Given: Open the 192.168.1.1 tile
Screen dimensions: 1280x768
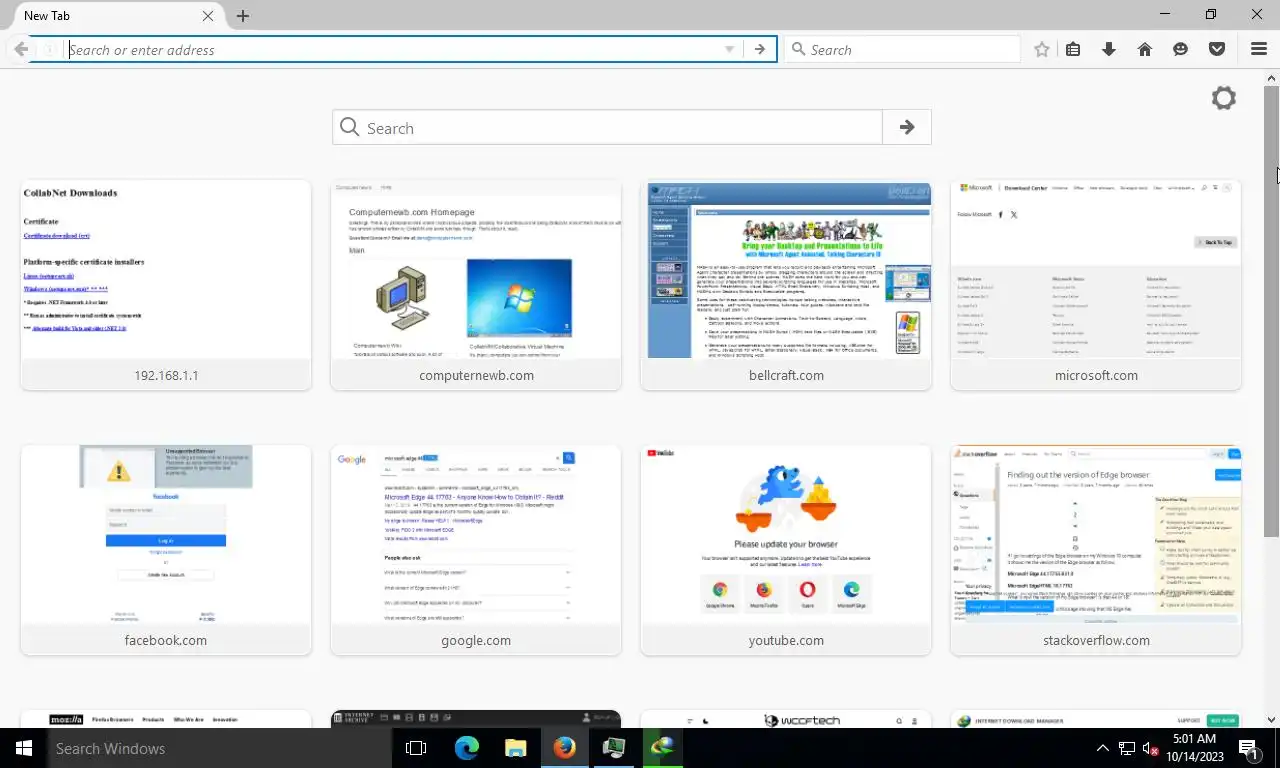Looking at the screenshot, I should click(166, 285).
